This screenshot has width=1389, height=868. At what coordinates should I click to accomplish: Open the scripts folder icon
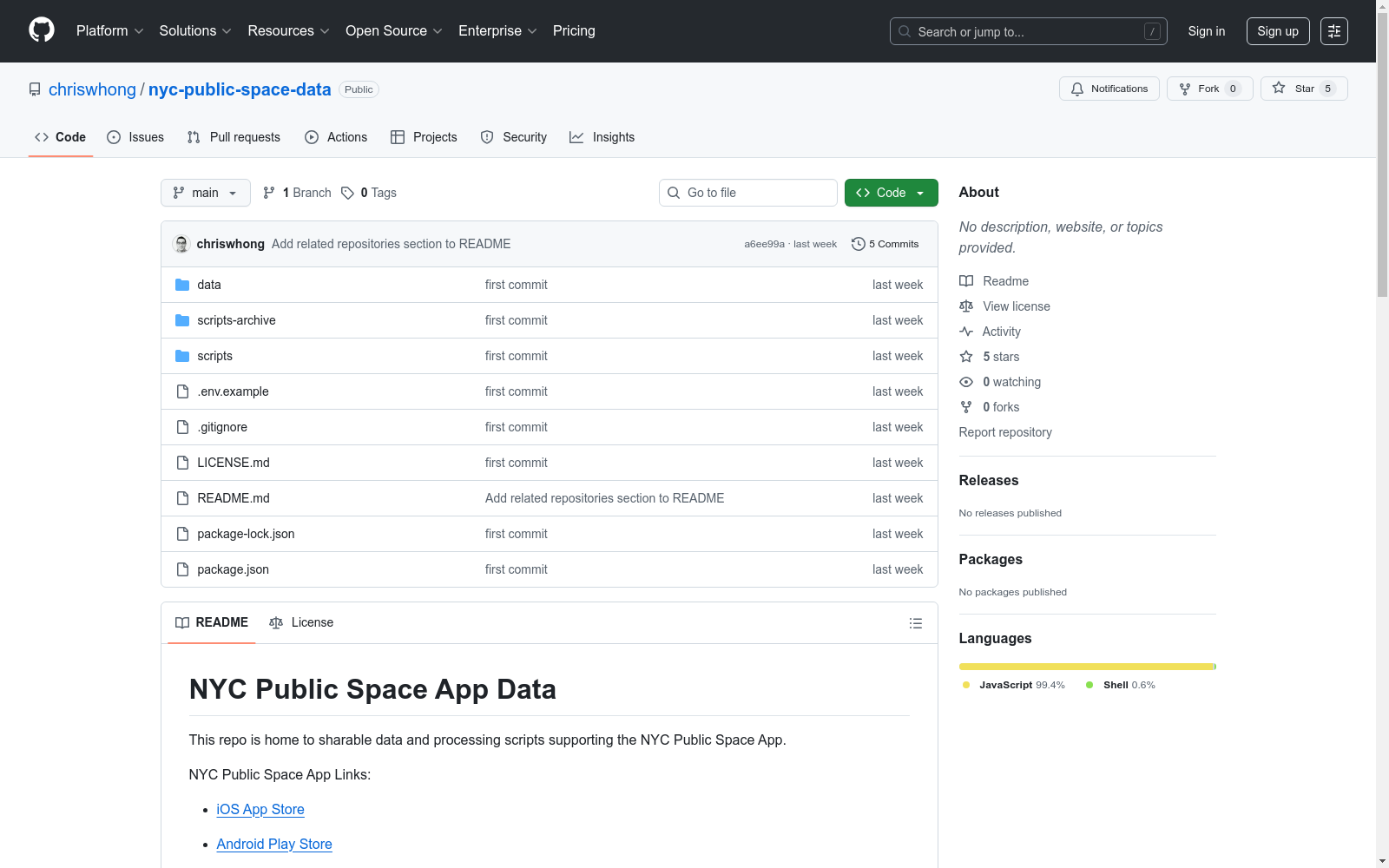(x=182, y=356)
